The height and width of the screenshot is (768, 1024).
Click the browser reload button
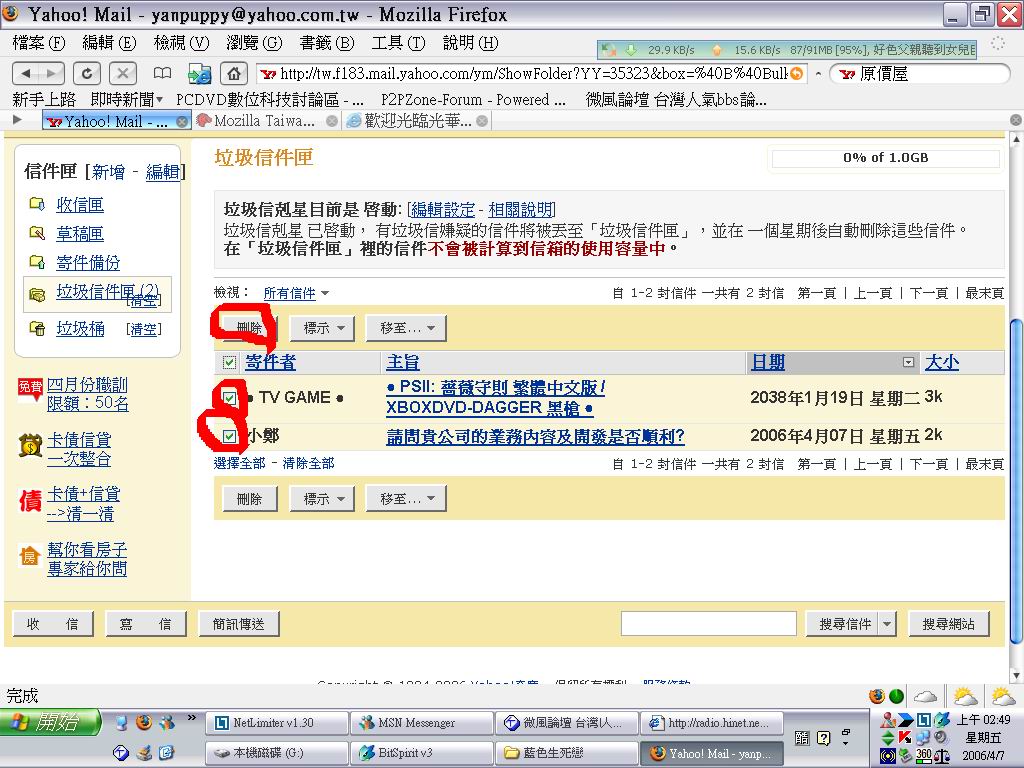pos(87,73)
